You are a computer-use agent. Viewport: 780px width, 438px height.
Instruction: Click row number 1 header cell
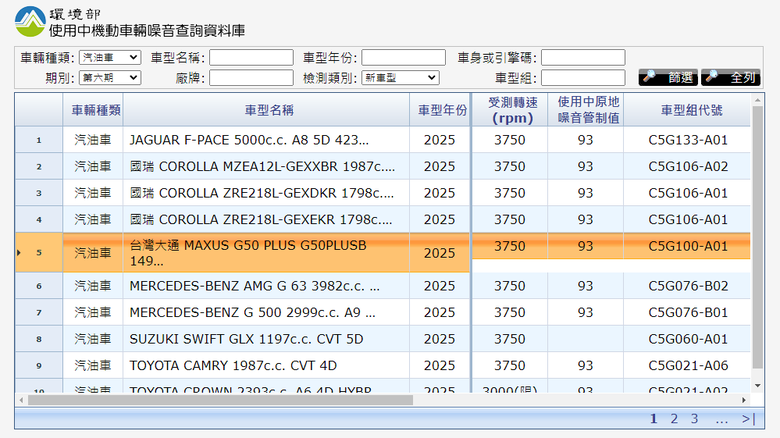(x=39, y=140)
